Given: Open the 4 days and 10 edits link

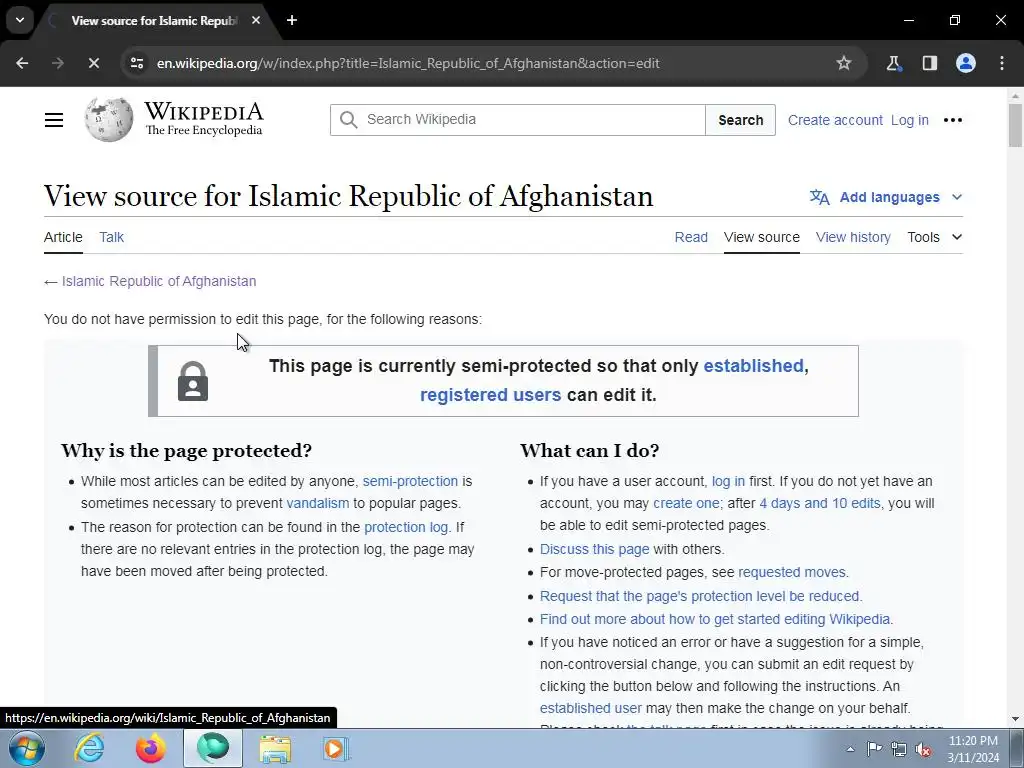Looking at the screenshot, I should [820, 504].
